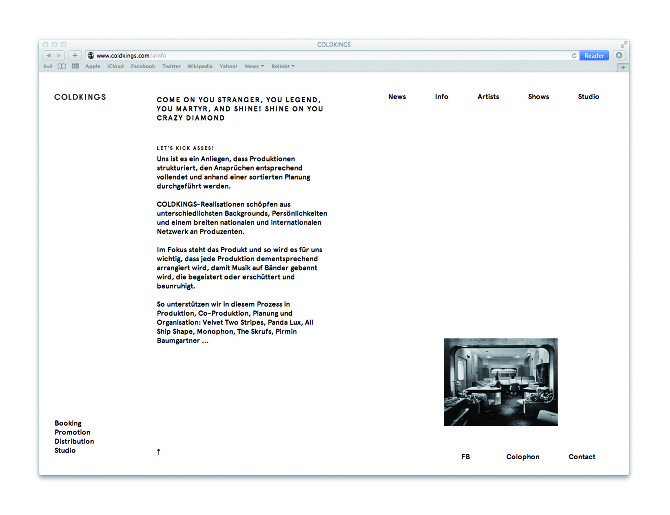670x515 pixels.
Task: Expand the News bookmarks dropdown
Action: point(254,66)
